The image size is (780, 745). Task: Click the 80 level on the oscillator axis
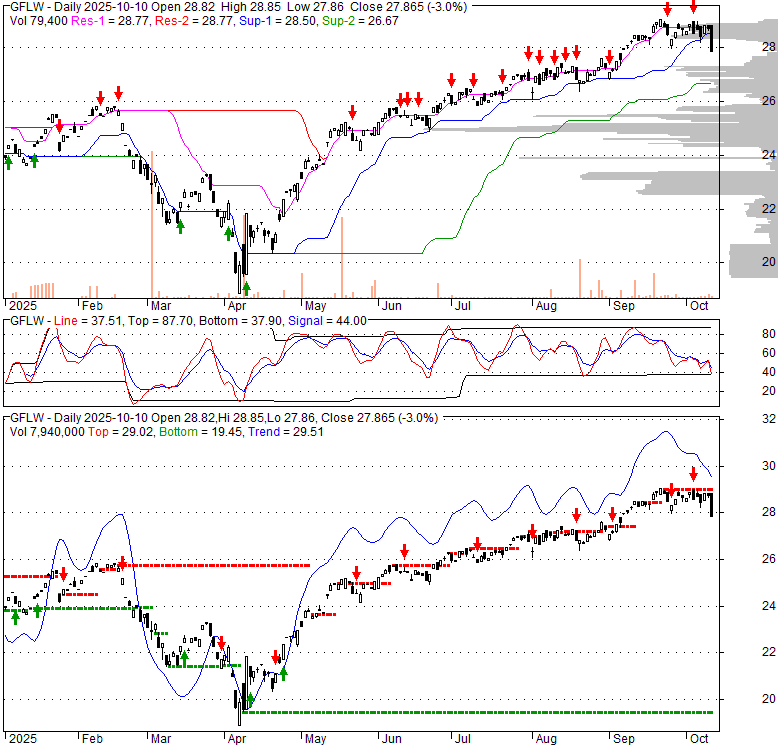pyautogui.click(x=742, y=334)
